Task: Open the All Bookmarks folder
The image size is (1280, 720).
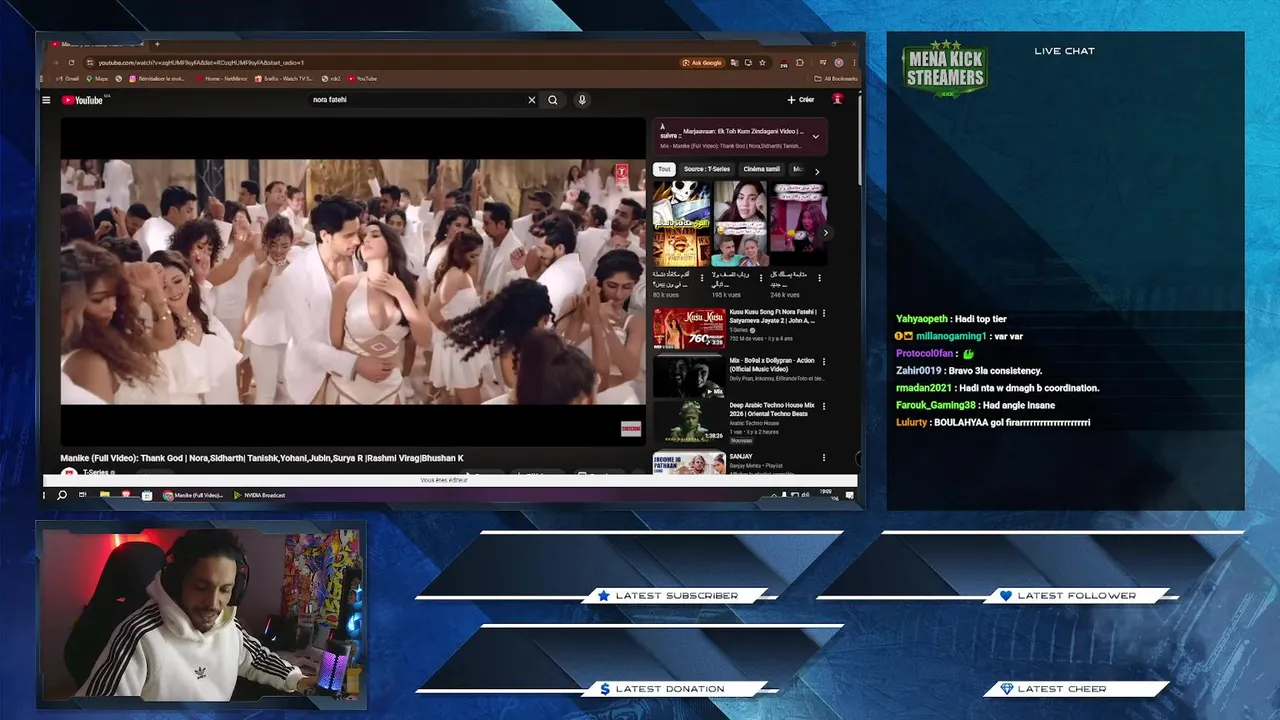Action: pos(837,78)
